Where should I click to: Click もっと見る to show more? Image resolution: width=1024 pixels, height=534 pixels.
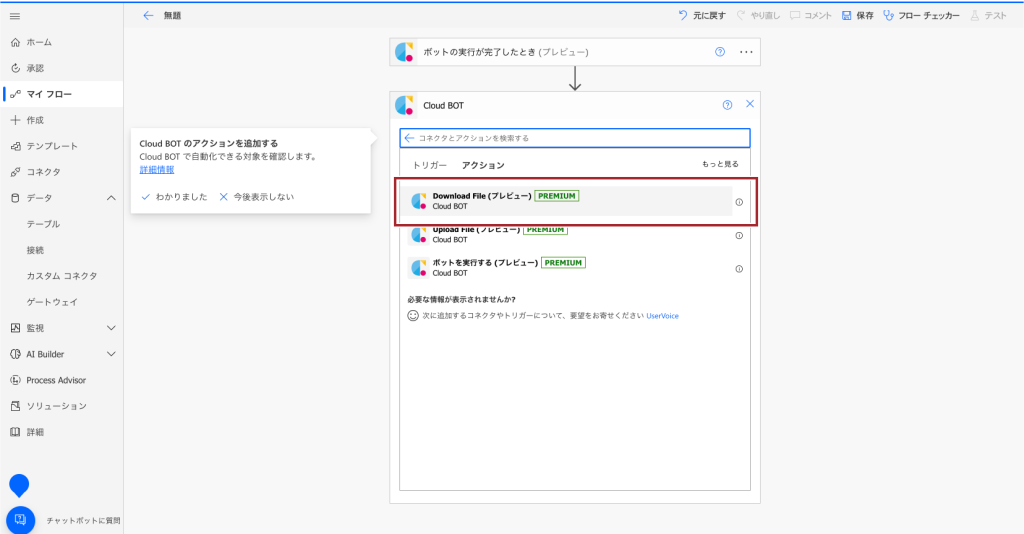click(720, 164)
